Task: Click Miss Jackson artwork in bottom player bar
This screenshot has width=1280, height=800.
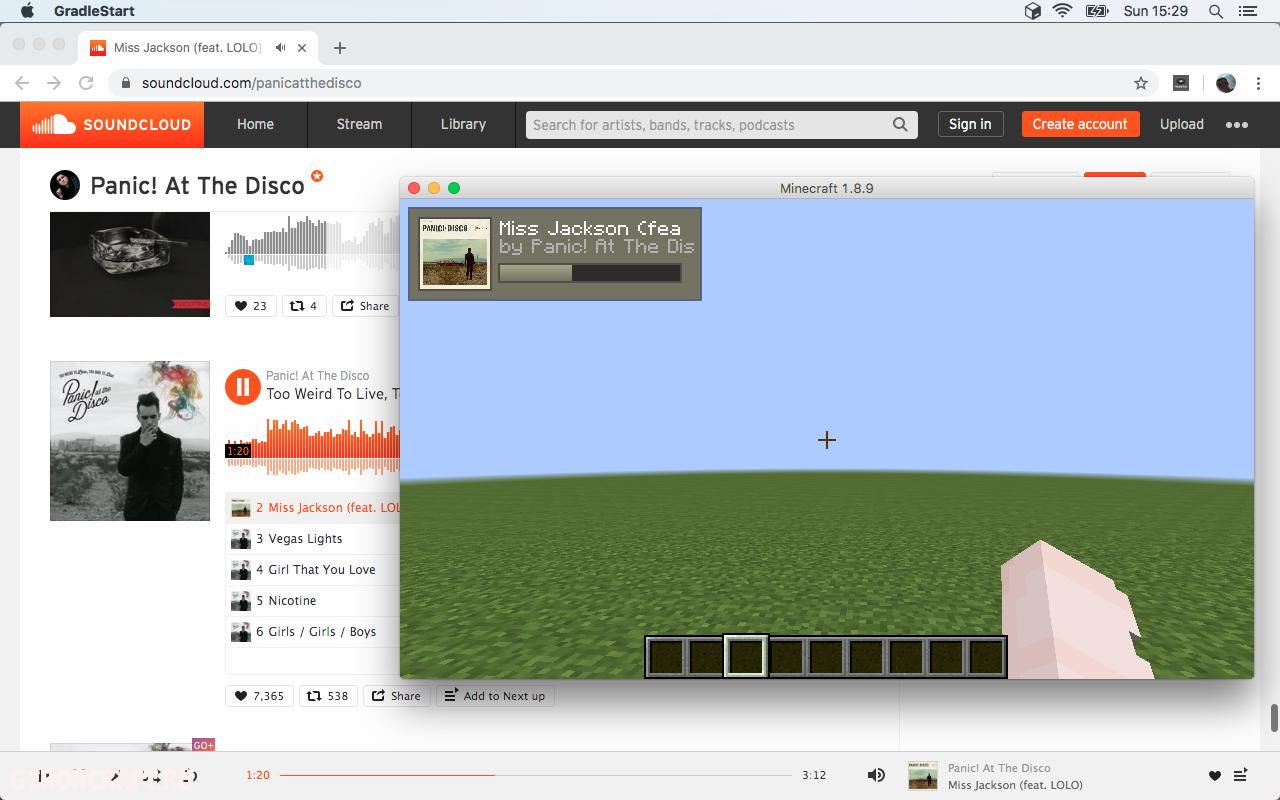Action: [922, 776]
